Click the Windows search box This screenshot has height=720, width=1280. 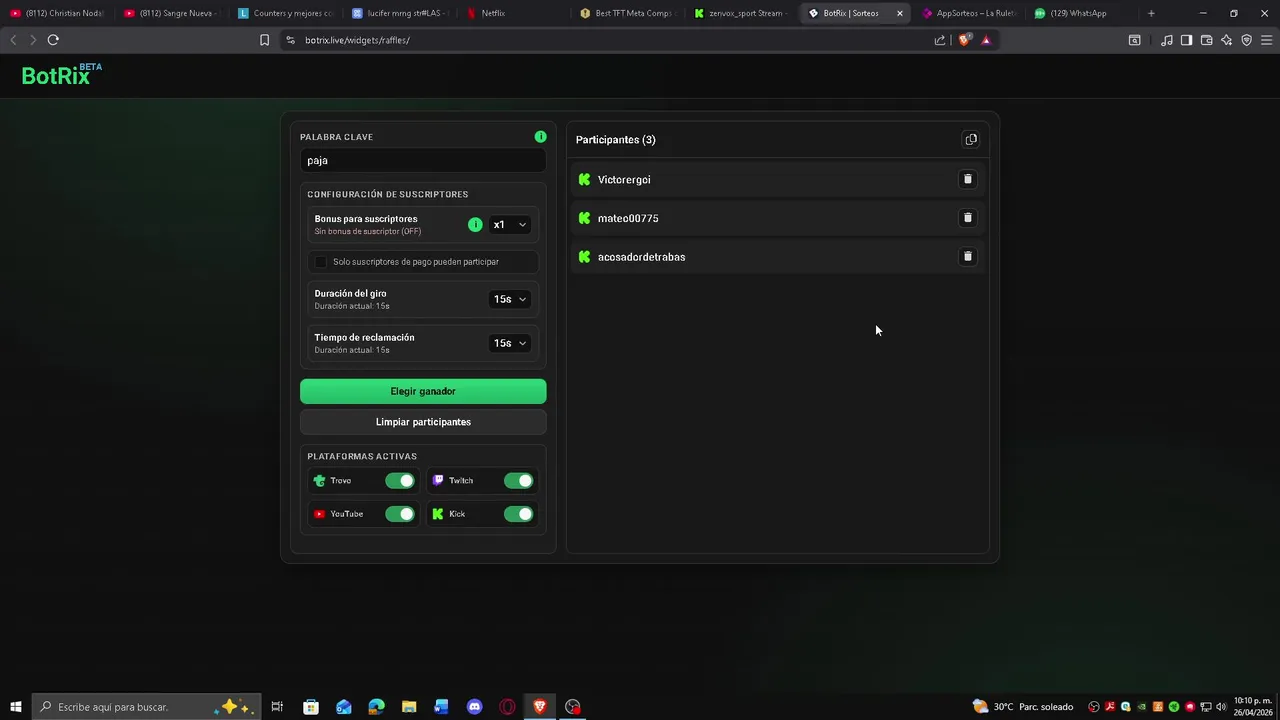[x=146, y=707]
